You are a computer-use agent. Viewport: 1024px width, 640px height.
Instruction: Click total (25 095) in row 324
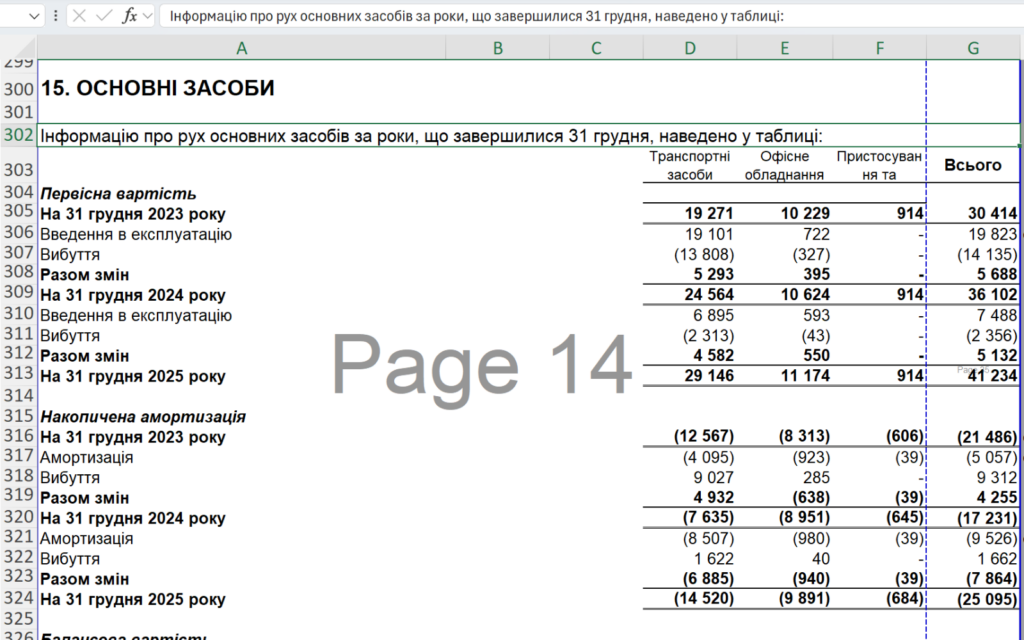pyautogui.click(x=987, y=600)
